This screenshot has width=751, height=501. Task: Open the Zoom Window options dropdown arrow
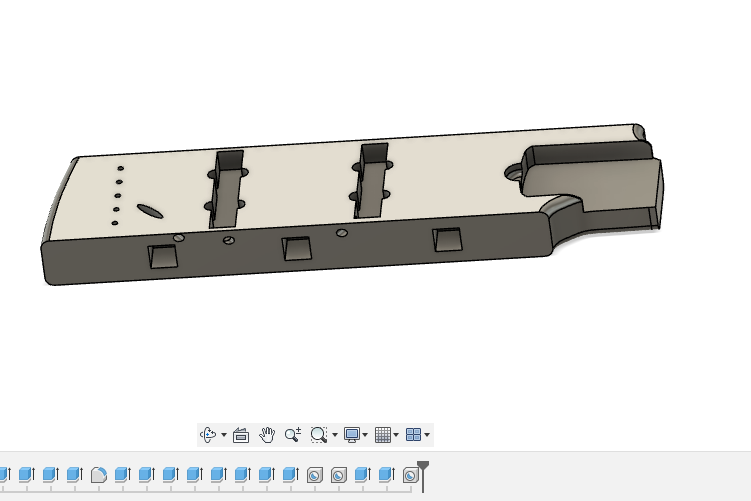(335, 435)
